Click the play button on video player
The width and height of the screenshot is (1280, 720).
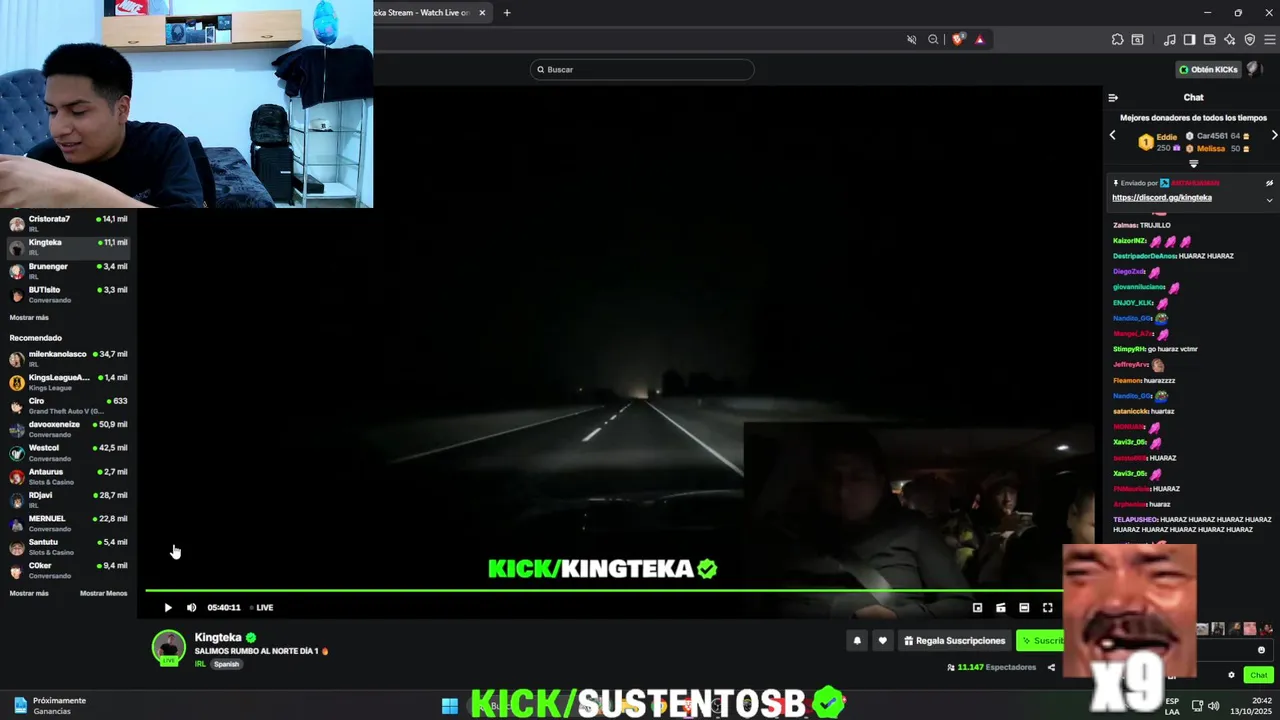[167, 607]
